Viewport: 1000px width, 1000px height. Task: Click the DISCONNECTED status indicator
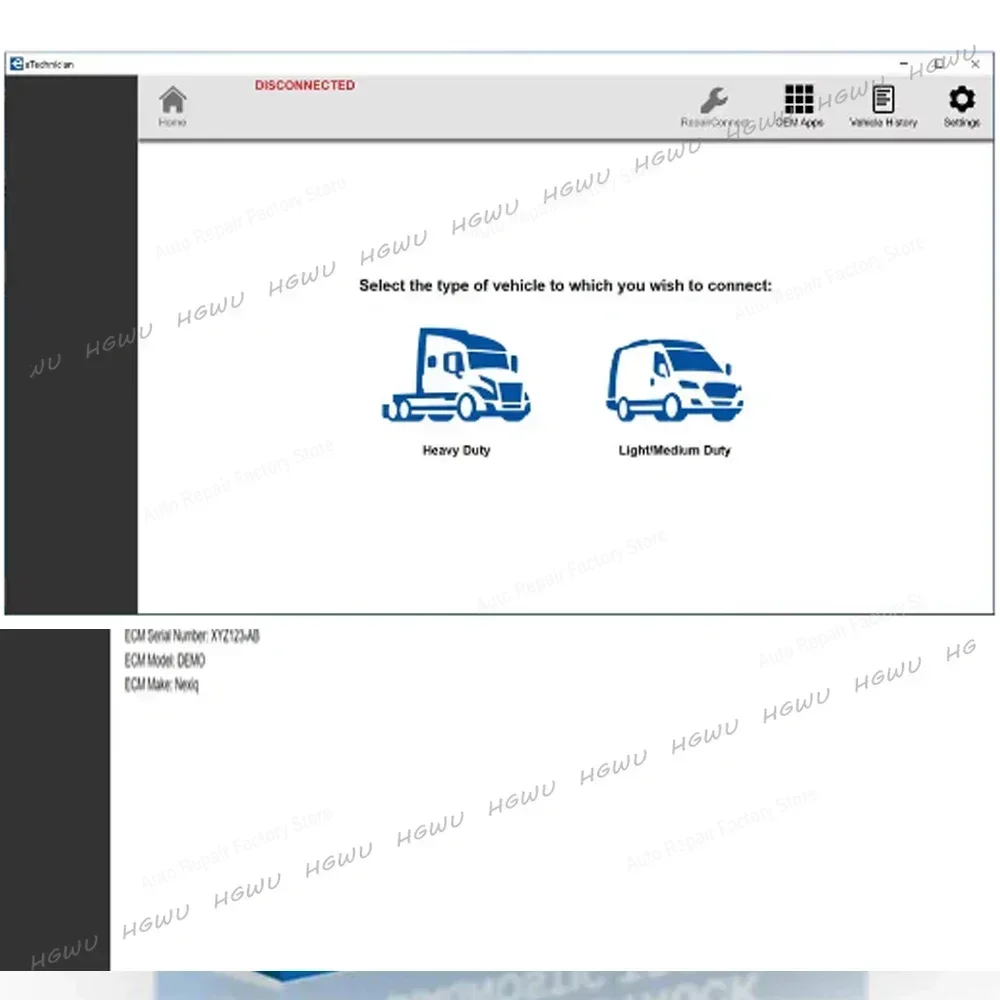tap(305, 85)
